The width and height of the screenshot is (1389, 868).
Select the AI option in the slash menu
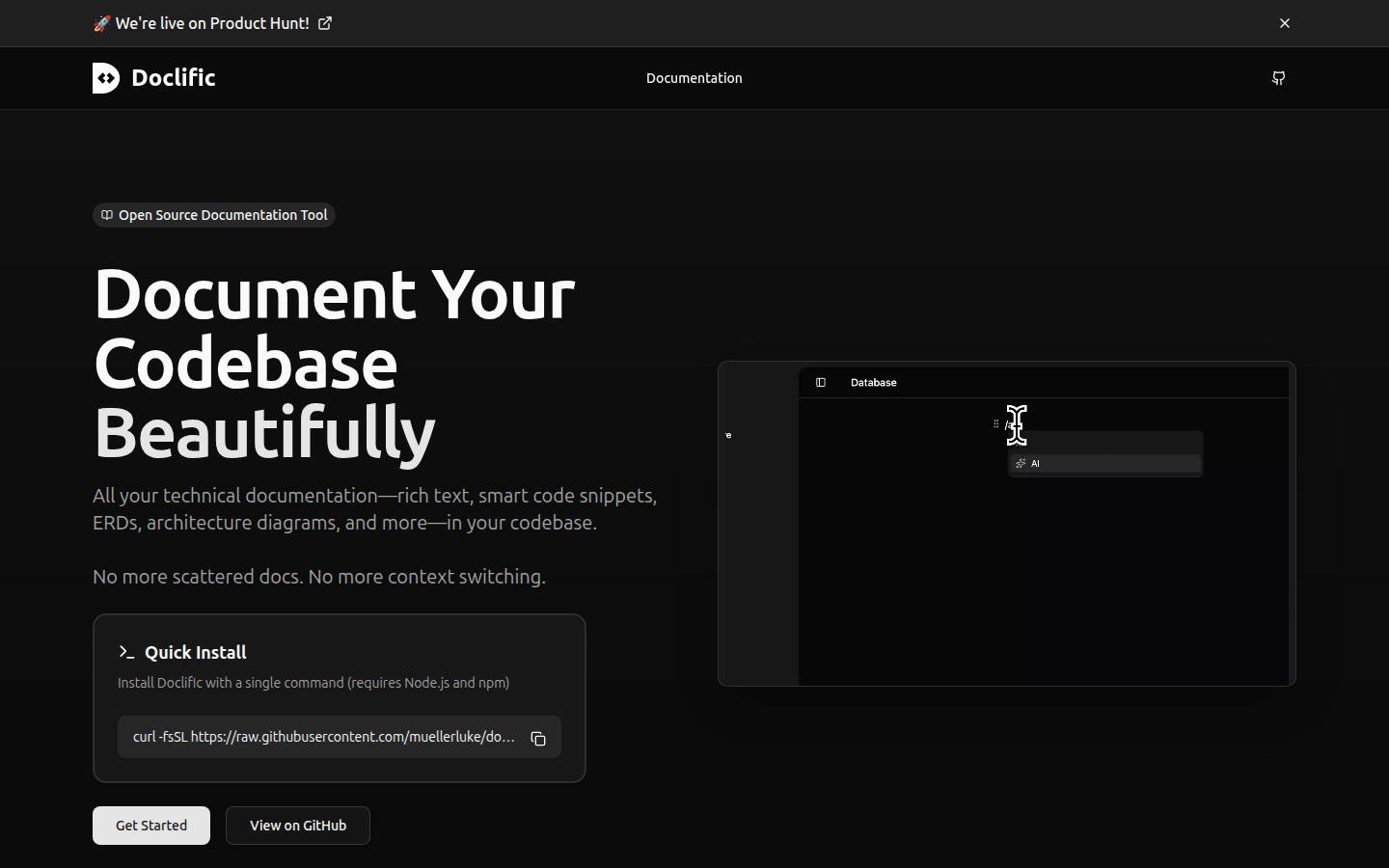[1104, 464]
